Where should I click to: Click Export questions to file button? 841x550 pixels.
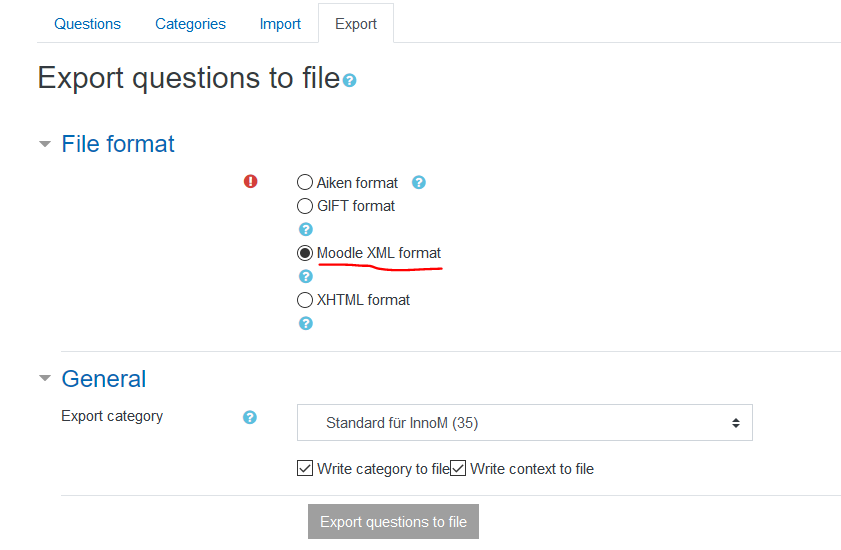393,522
